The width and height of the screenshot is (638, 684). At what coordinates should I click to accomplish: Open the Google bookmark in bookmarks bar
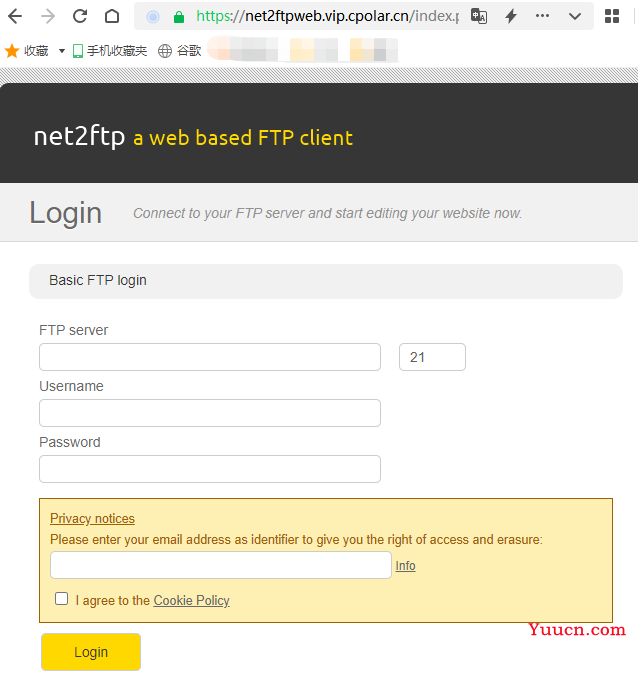click(x=180, y=51)
